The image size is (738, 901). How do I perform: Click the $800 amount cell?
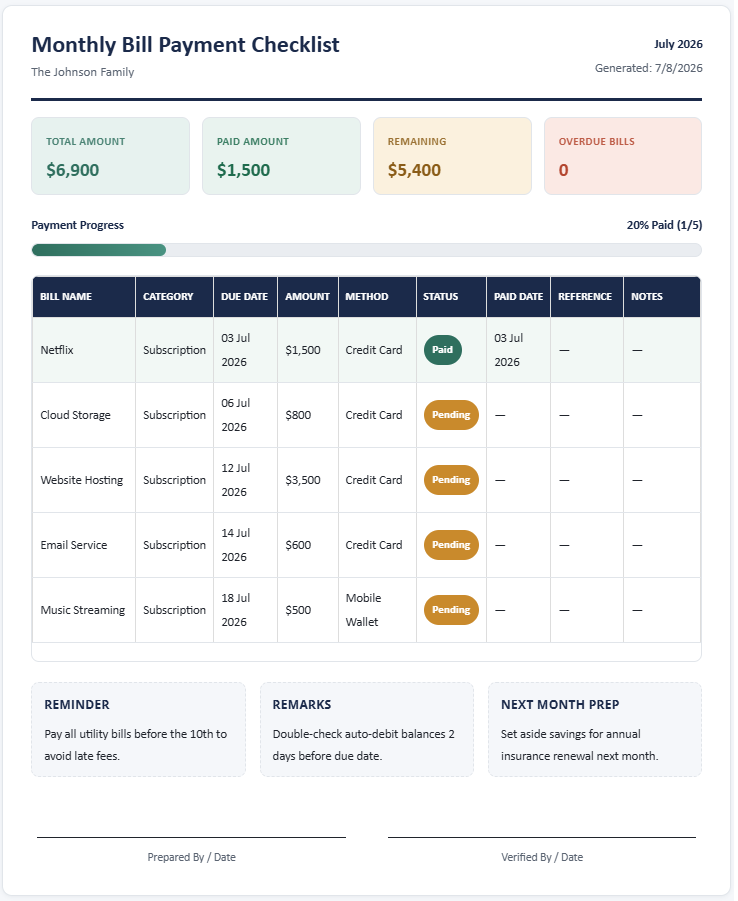click(308, 415)
